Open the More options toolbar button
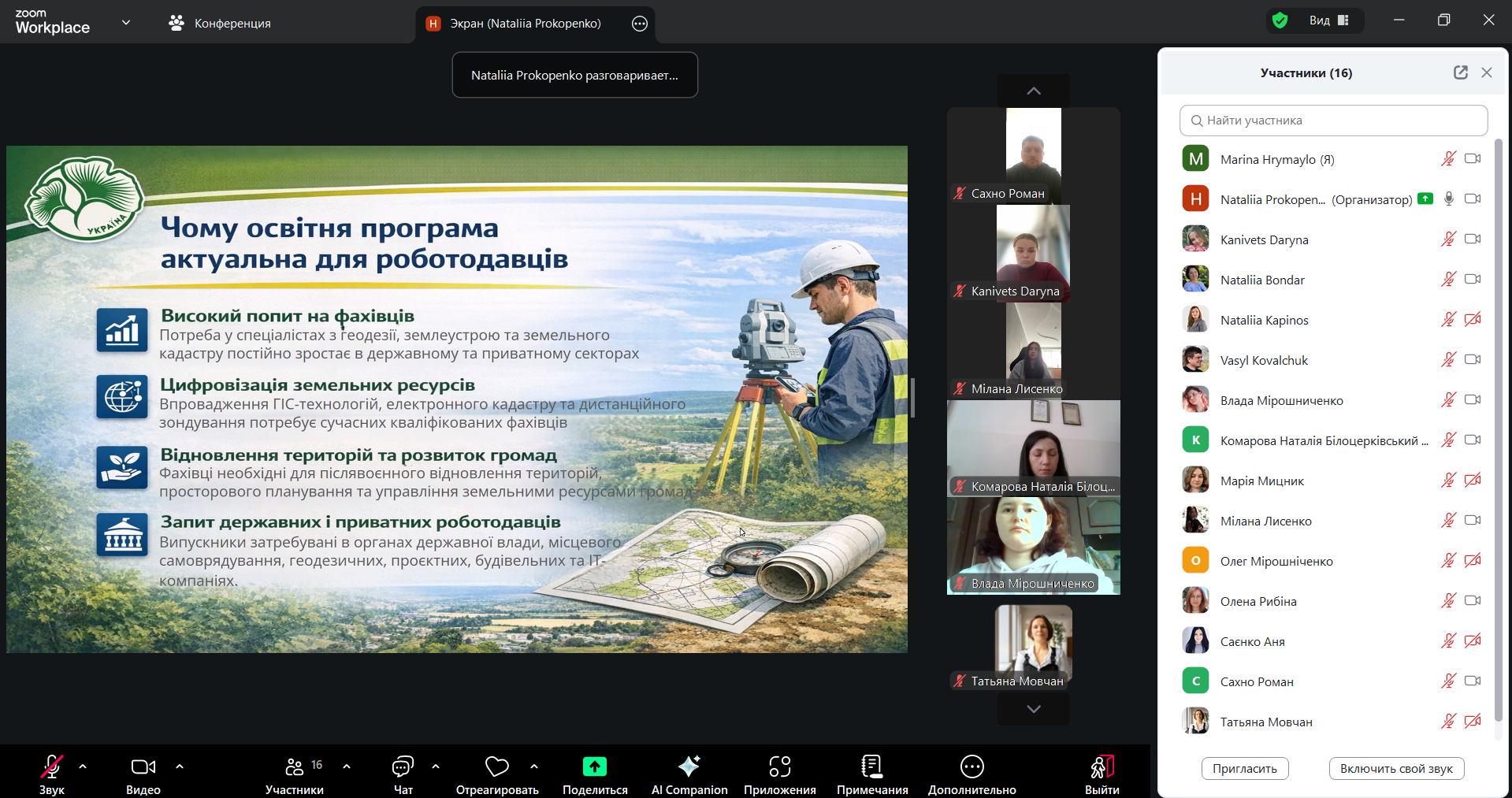This screenshot has height=798, width=1512. (971, 774)
